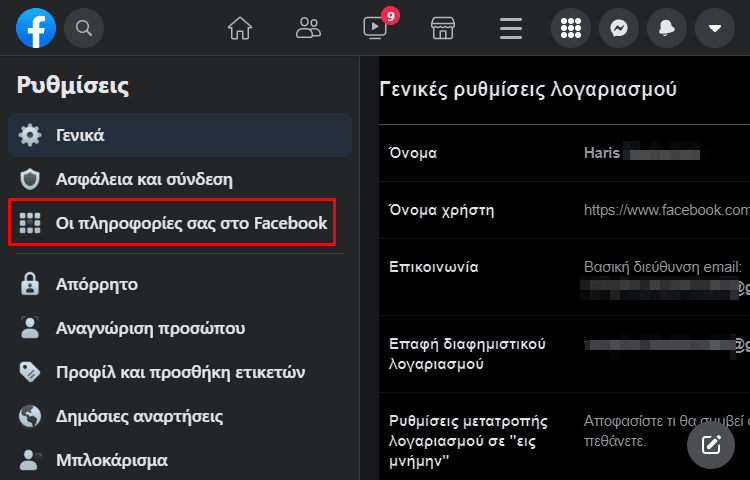Click the https://www.facebook.com username URL
Viewport: 750px width, 480px height.
click(x=667, y=210)
